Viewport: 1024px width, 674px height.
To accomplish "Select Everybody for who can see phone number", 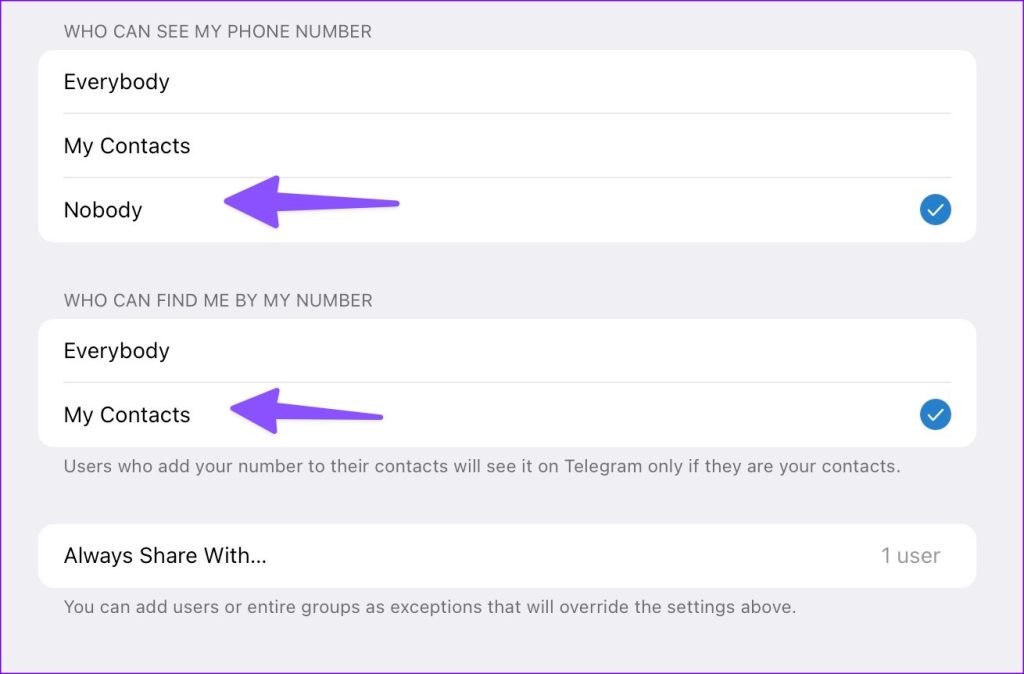I will point(507,82).
